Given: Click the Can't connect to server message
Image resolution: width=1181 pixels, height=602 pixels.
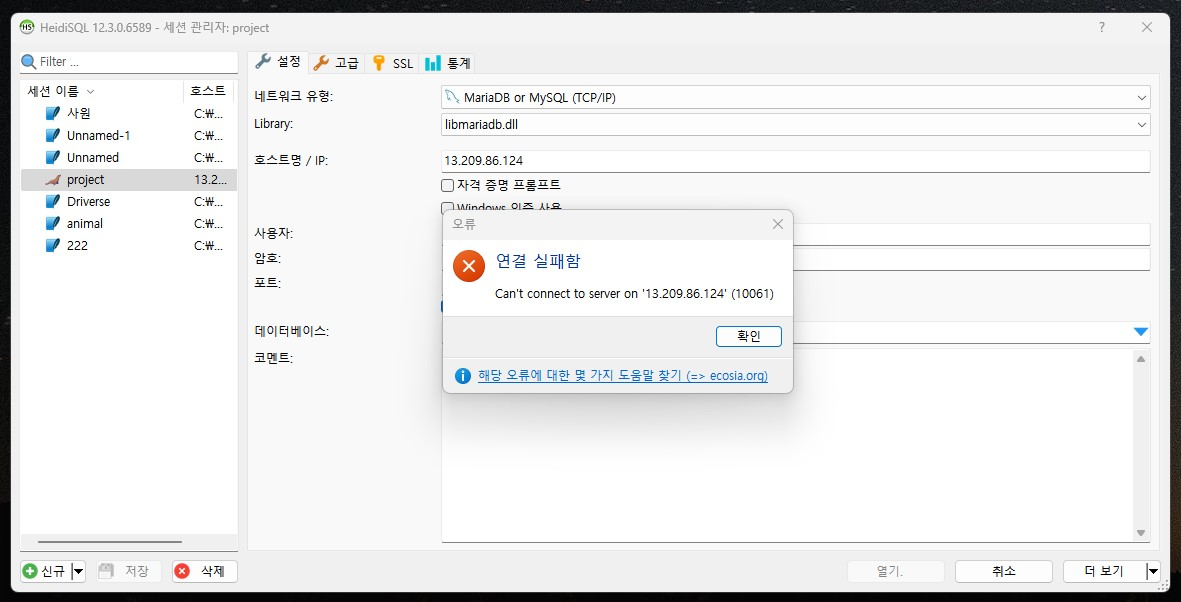Looking at the screenshot, I should coord(634,293).
